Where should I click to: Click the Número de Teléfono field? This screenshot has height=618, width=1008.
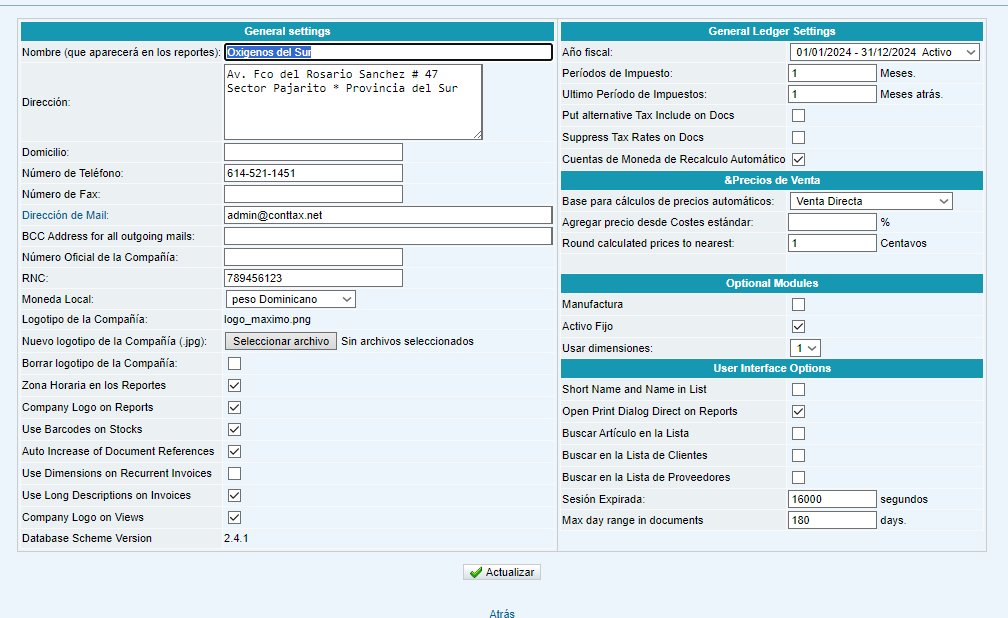[313, 173]
